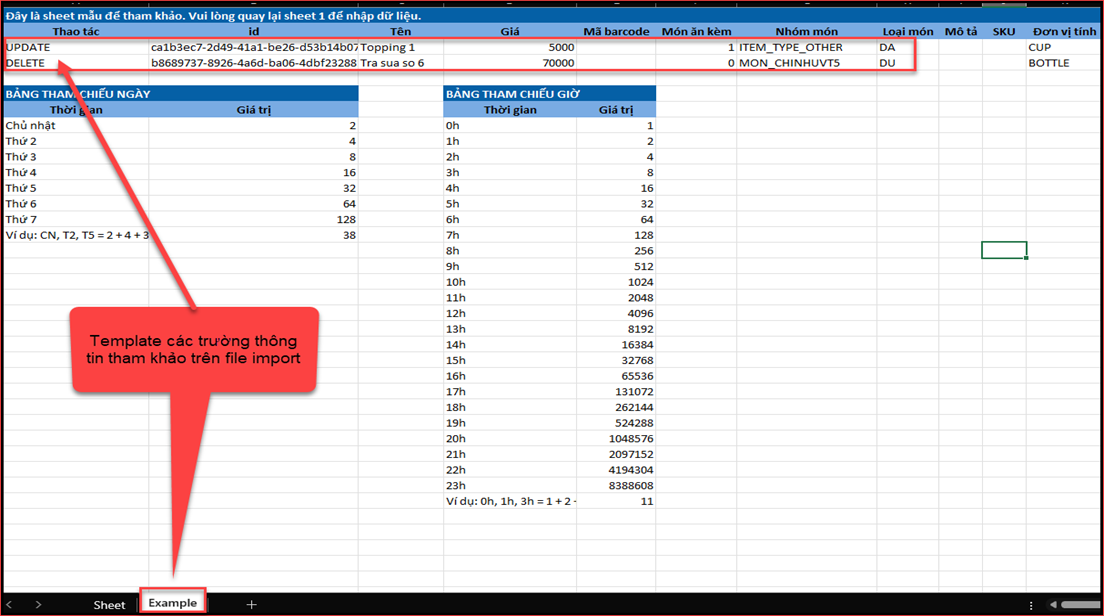
Task: Click the three-dot tab bar resize handle
Action: coord(1033,604)
